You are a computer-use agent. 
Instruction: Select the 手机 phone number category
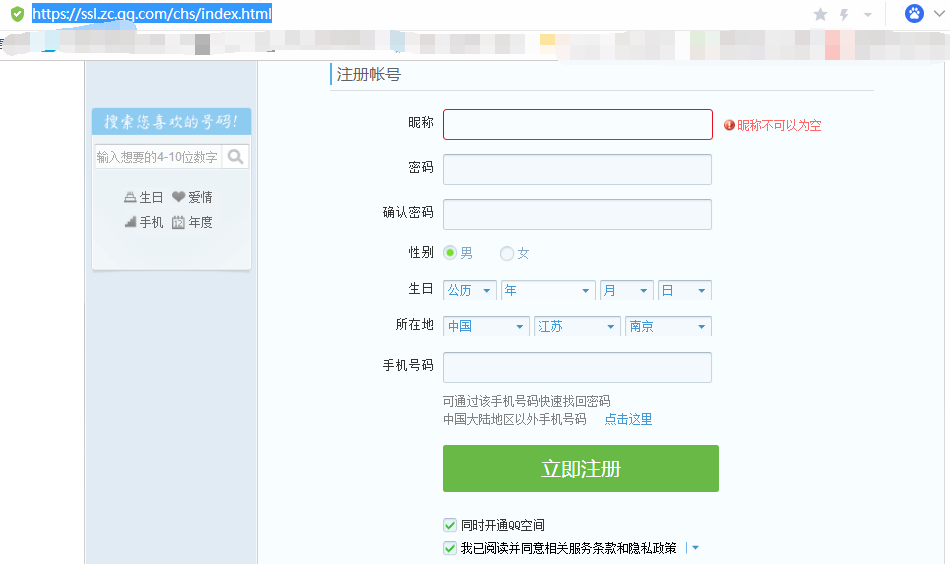click(144, 222)
